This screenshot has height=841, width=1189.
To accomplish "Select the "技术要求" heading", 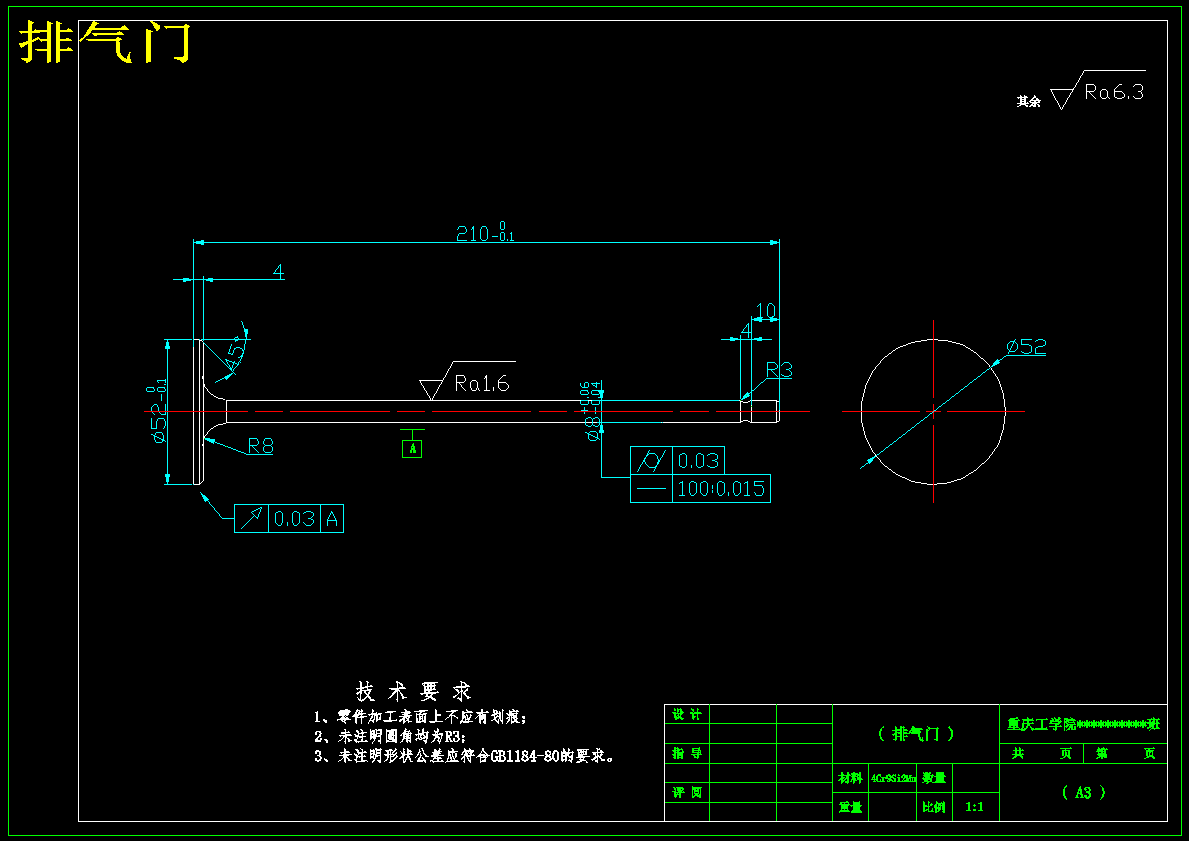I will click(414, 691).
